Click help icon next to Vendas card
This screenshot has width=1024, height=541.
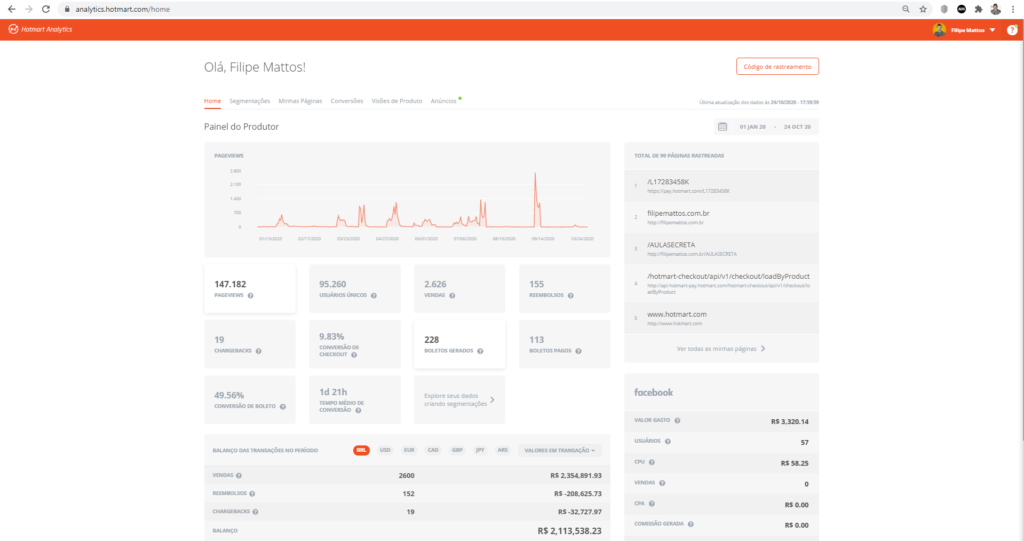[452, 295]
